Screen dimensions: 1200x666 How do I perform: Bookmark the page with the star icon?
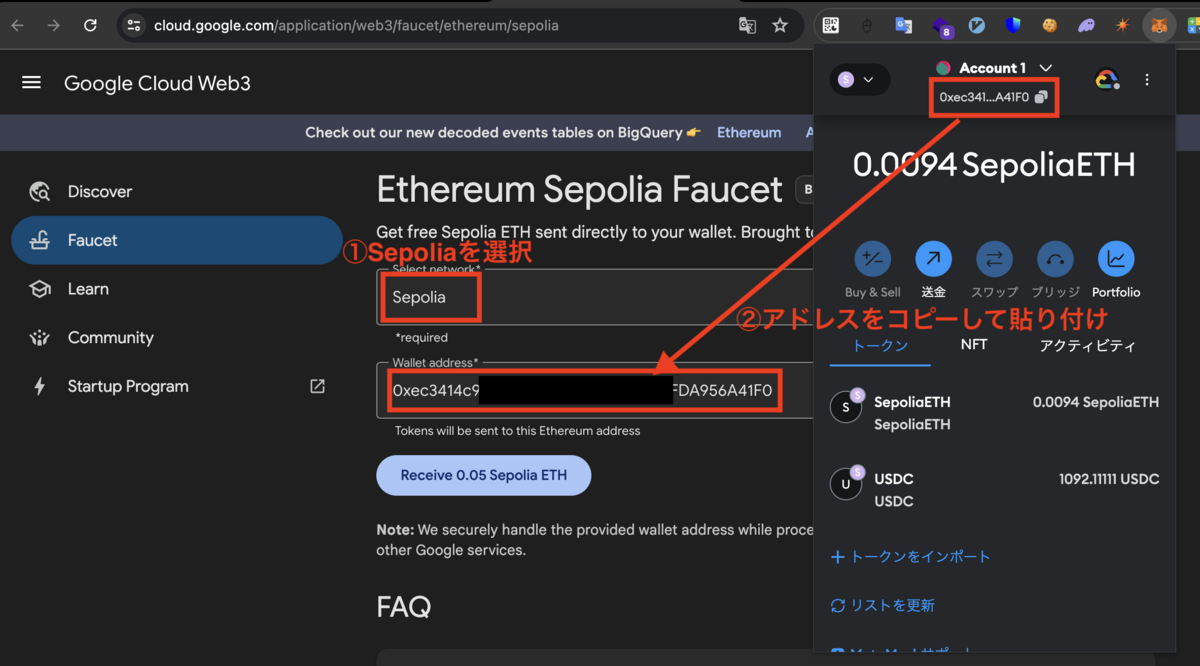tap(780, 26)
